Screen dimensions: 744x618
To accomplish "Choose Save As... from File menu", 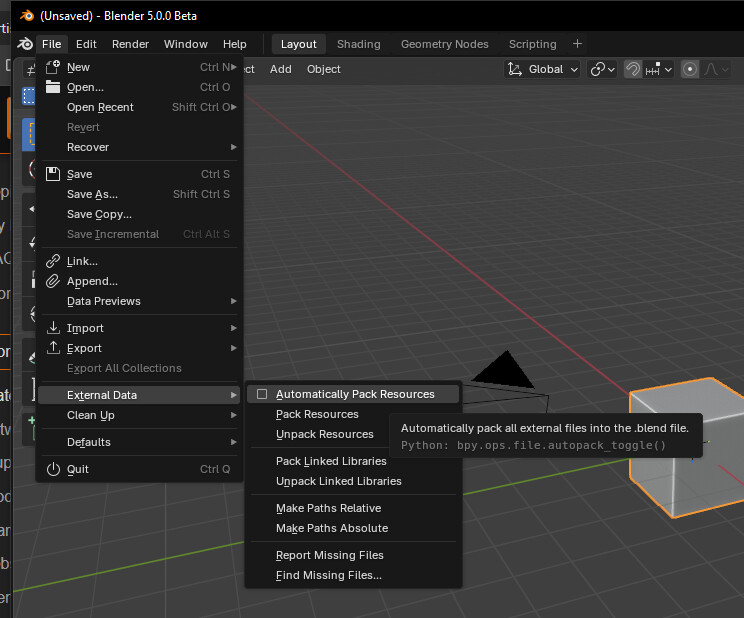I will click(140, 194).
